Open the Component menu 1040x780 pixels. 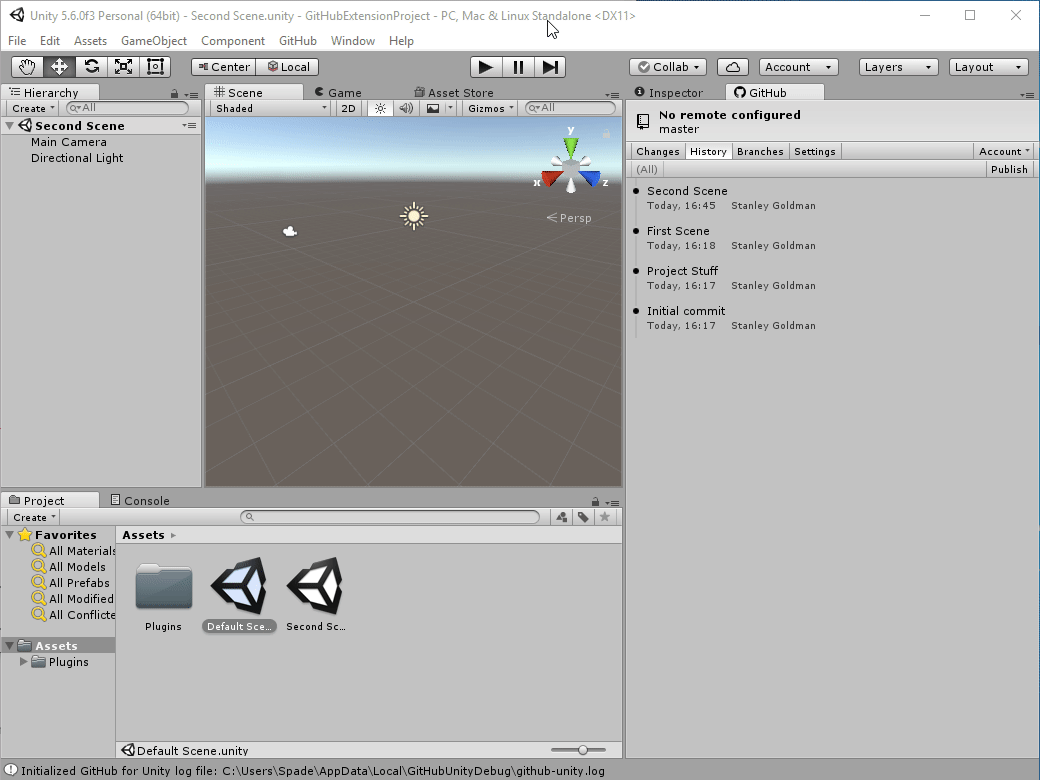tap(233, 40)
